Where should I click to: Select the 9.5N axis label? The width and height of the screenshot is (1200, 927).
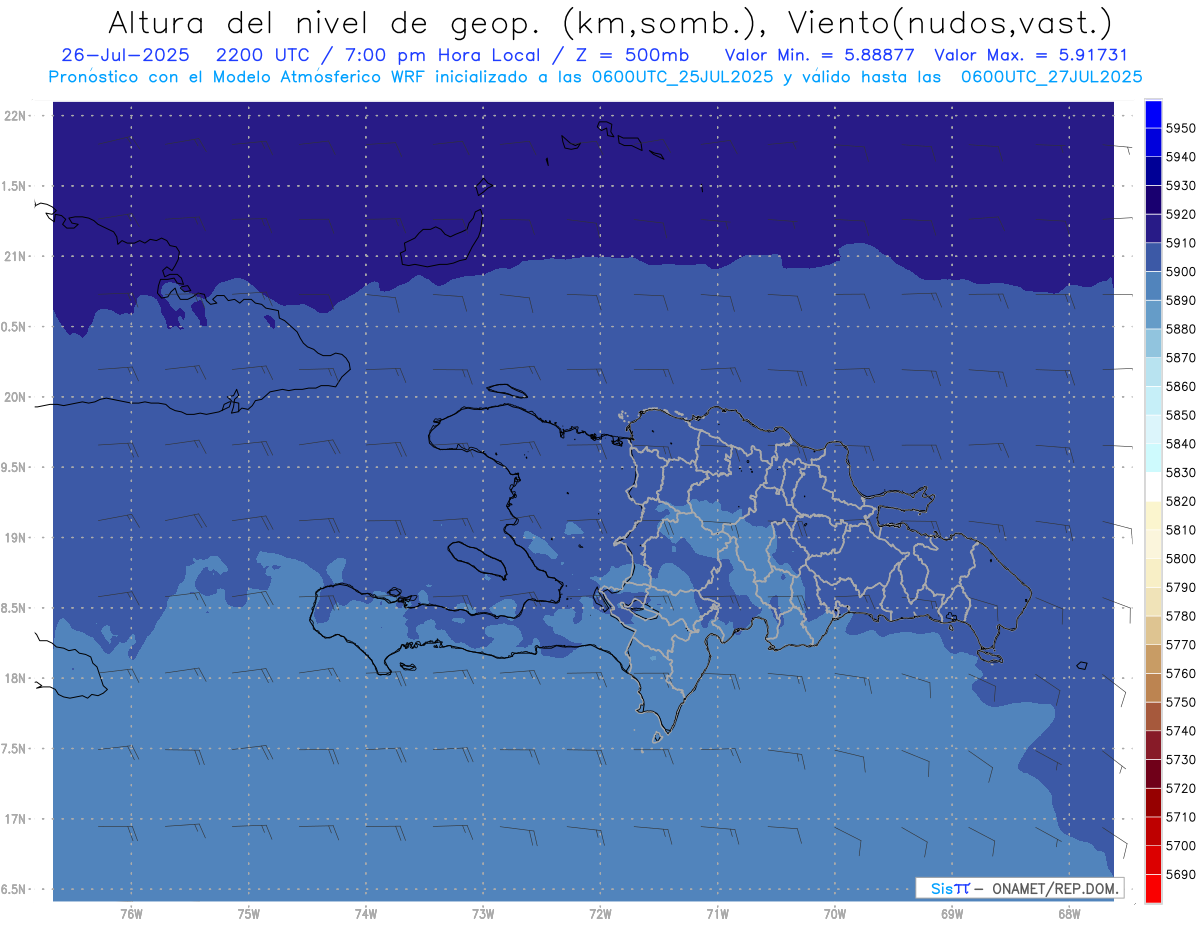15,467
